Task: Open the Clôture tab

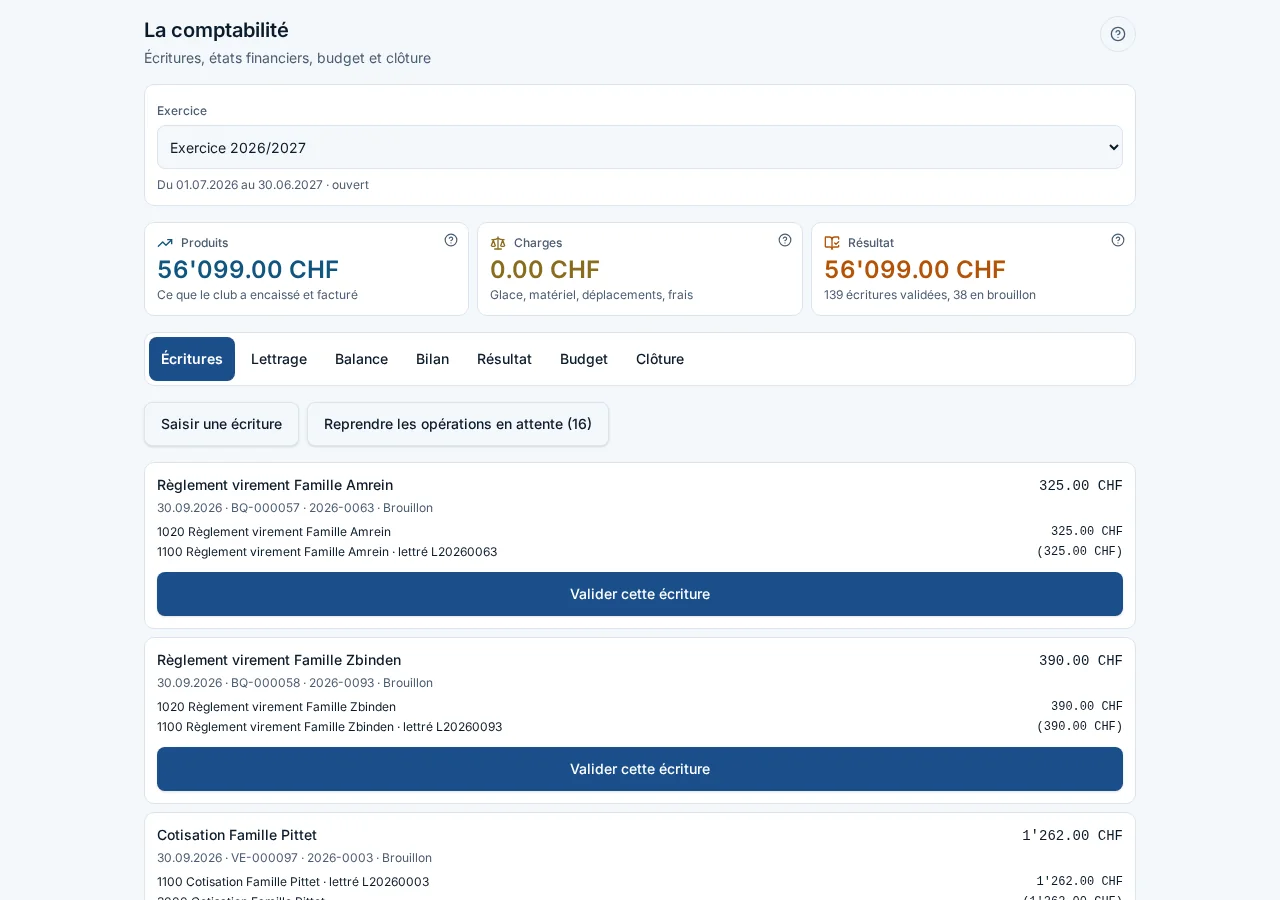Action: click(x=660, y=359)
